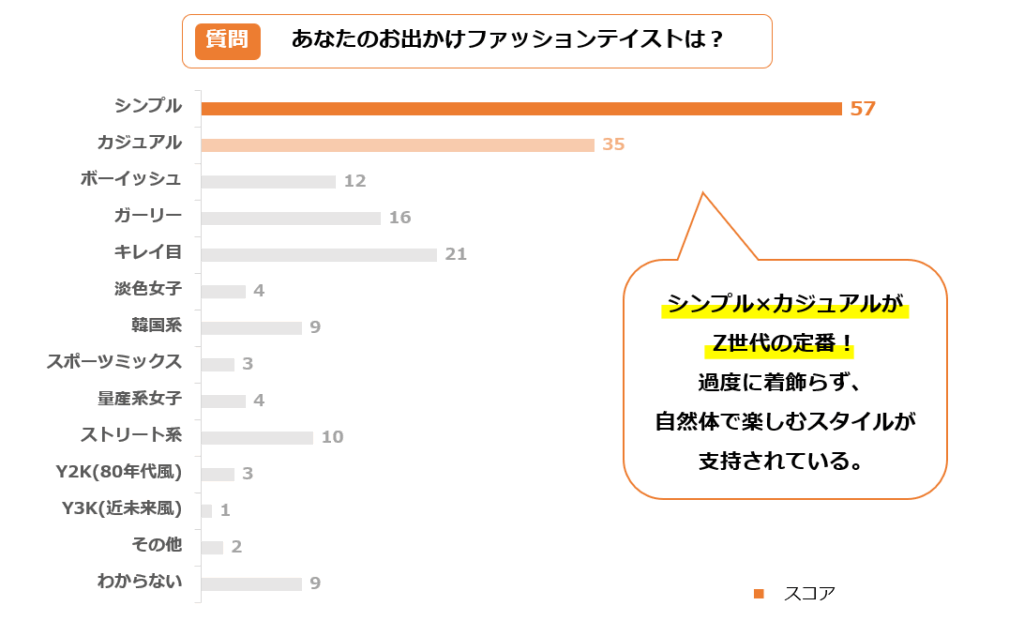Image resolution: width=1024 pixels, height=621 pixels.
Task: Click the value label 35
Action: (x=613, y=145)
